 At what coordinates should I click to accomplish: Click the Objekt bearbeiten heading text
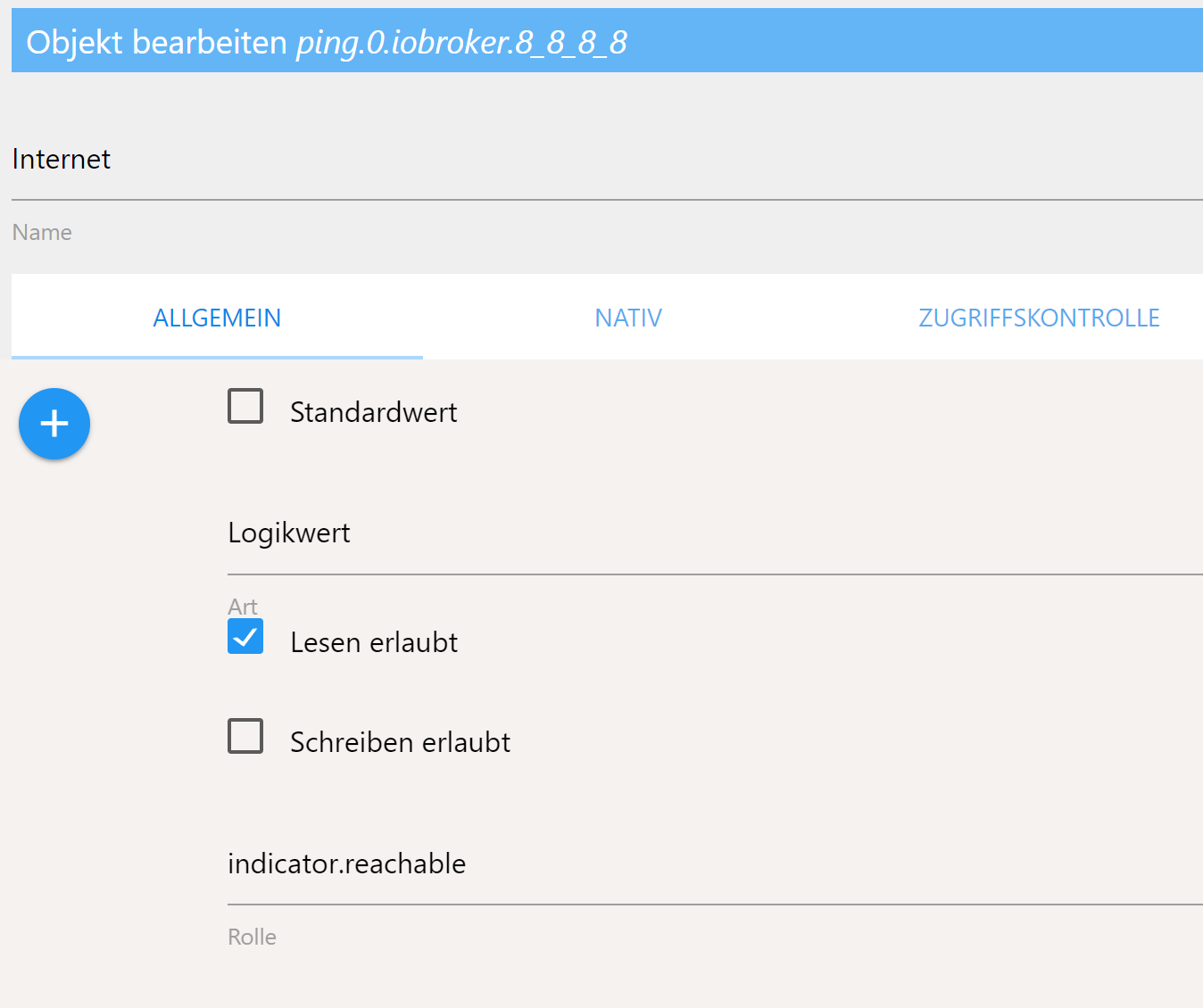(156, 42)
